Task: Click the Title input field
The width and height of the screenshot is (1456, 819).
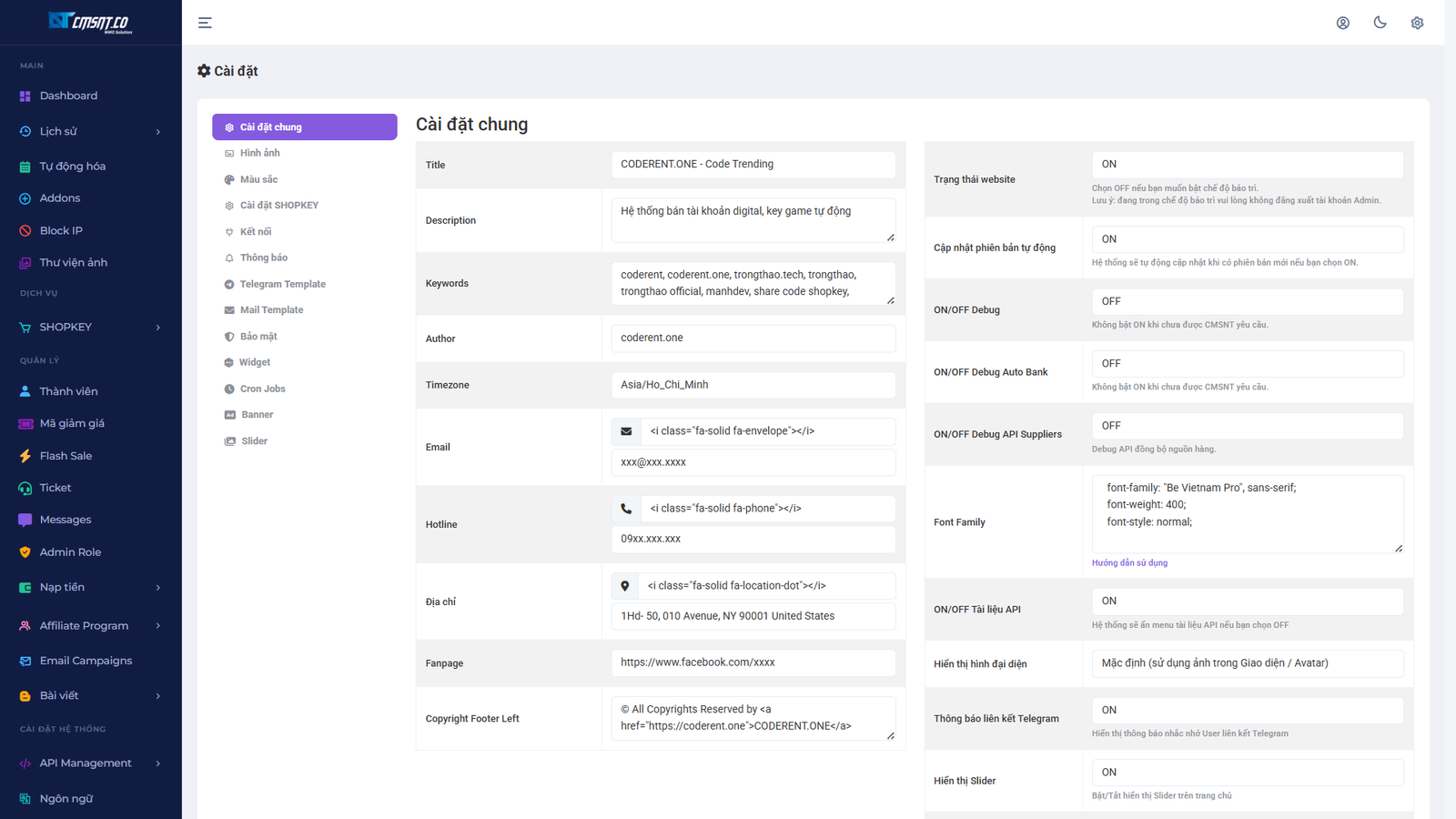Action: click(753, 165)
